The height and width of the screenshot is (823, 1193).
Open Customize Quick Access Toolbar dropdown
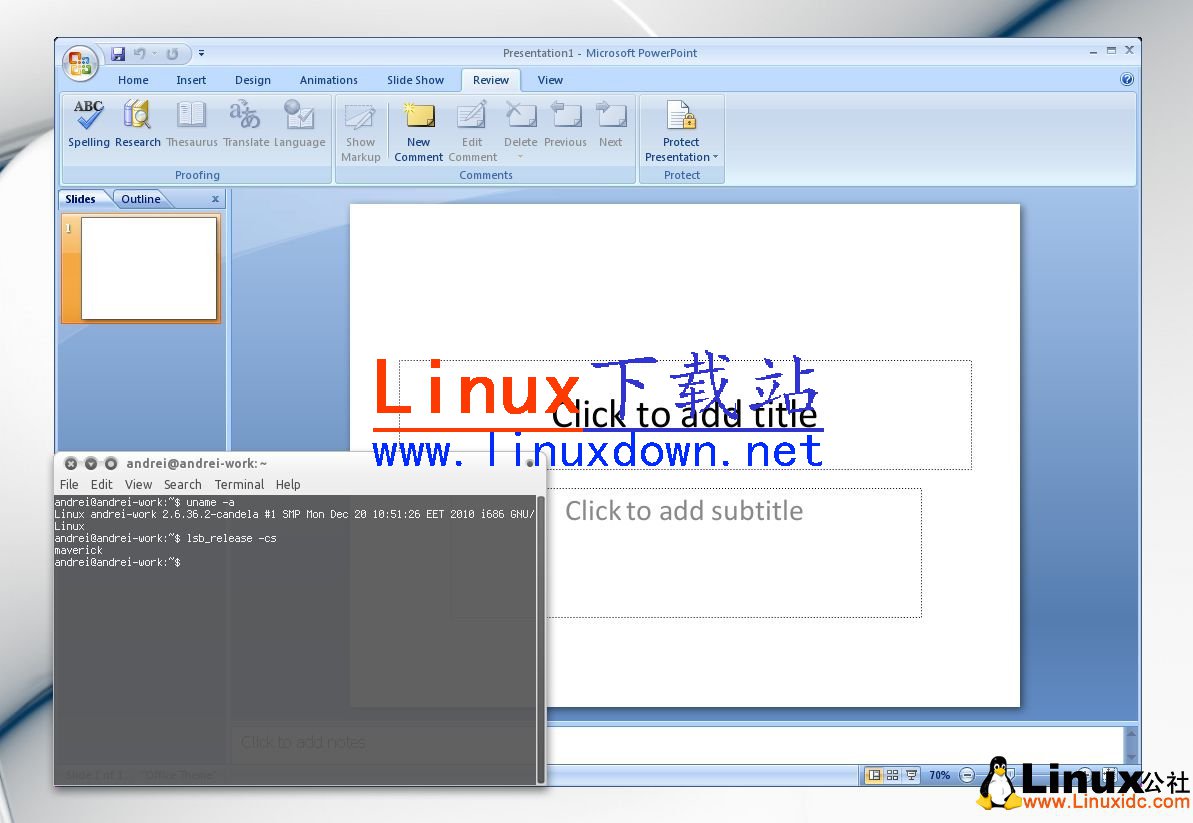click(202, 53)
